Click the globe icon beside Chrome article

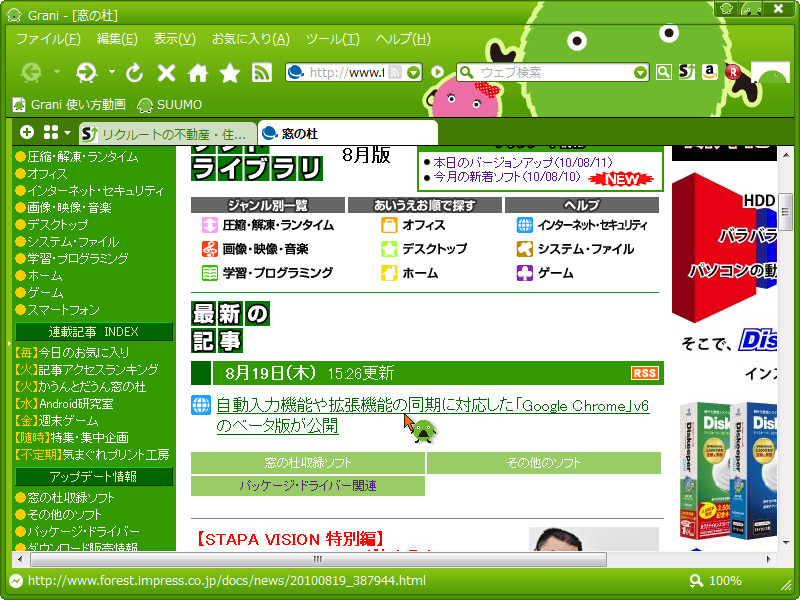201,405
